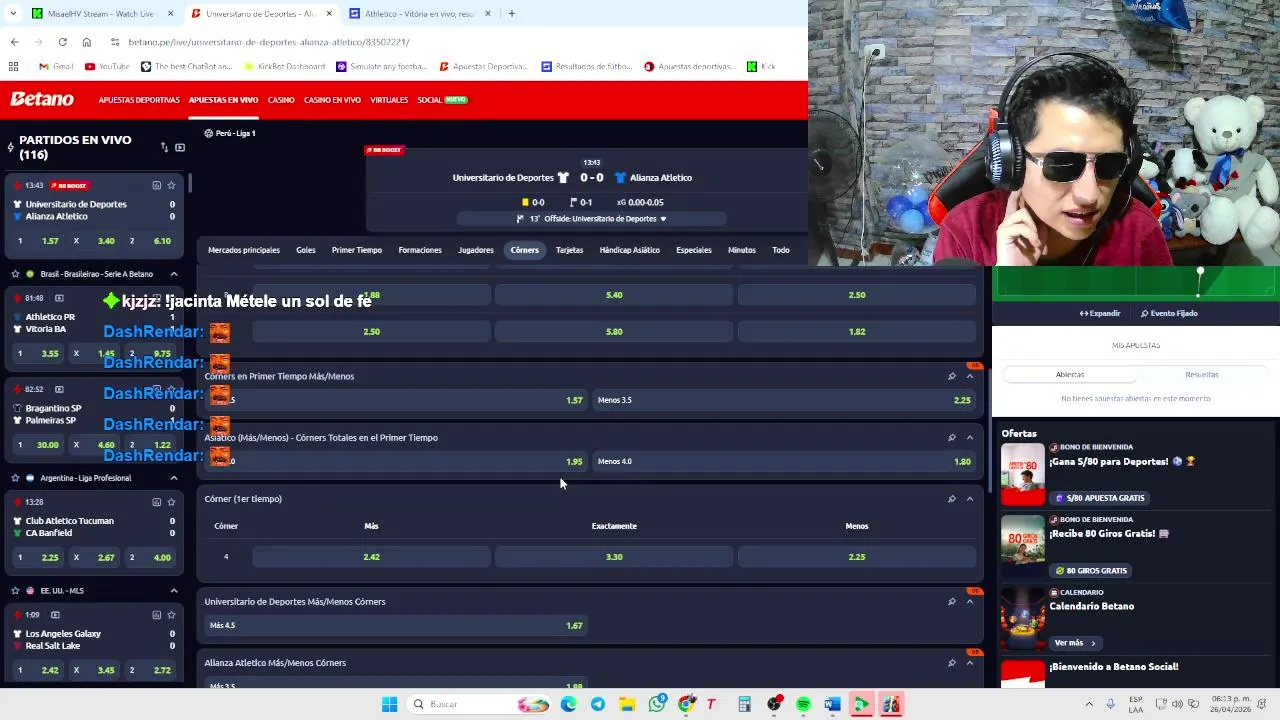
Task: Collapse Alianza Atletico Más/Menos Córners market
Action: (969, 663)
